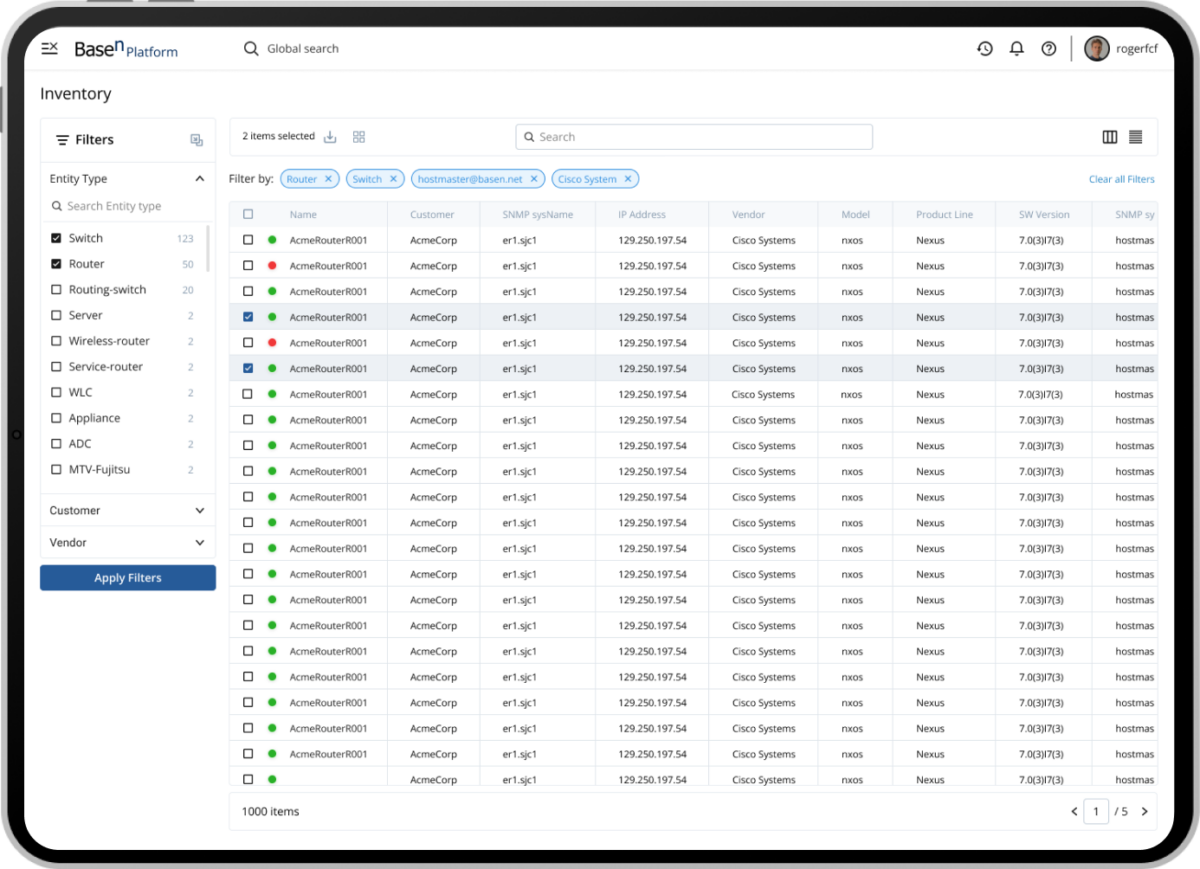Click the download export icon near items selected
This screenshot has width=1200, height=869.
[330, 136]
